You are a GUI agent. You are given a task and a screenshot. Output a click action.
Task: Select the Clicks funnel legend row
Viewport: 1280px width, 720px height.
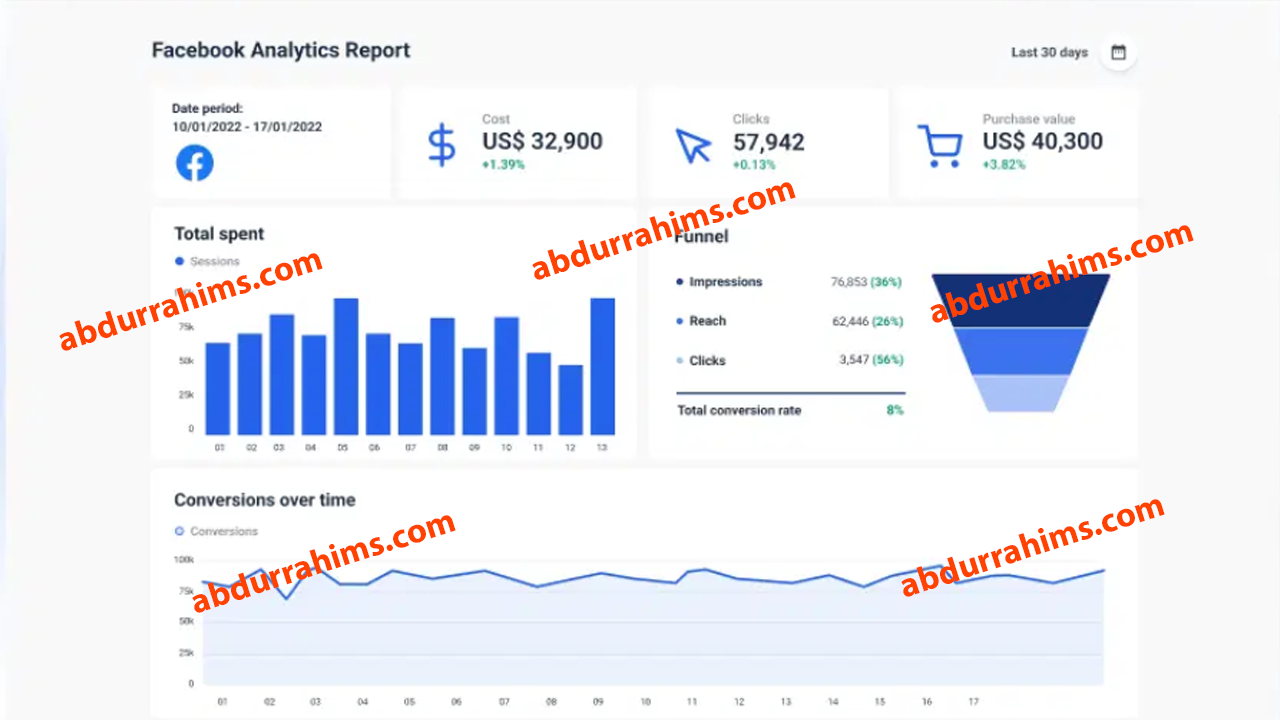coord(707,361)
